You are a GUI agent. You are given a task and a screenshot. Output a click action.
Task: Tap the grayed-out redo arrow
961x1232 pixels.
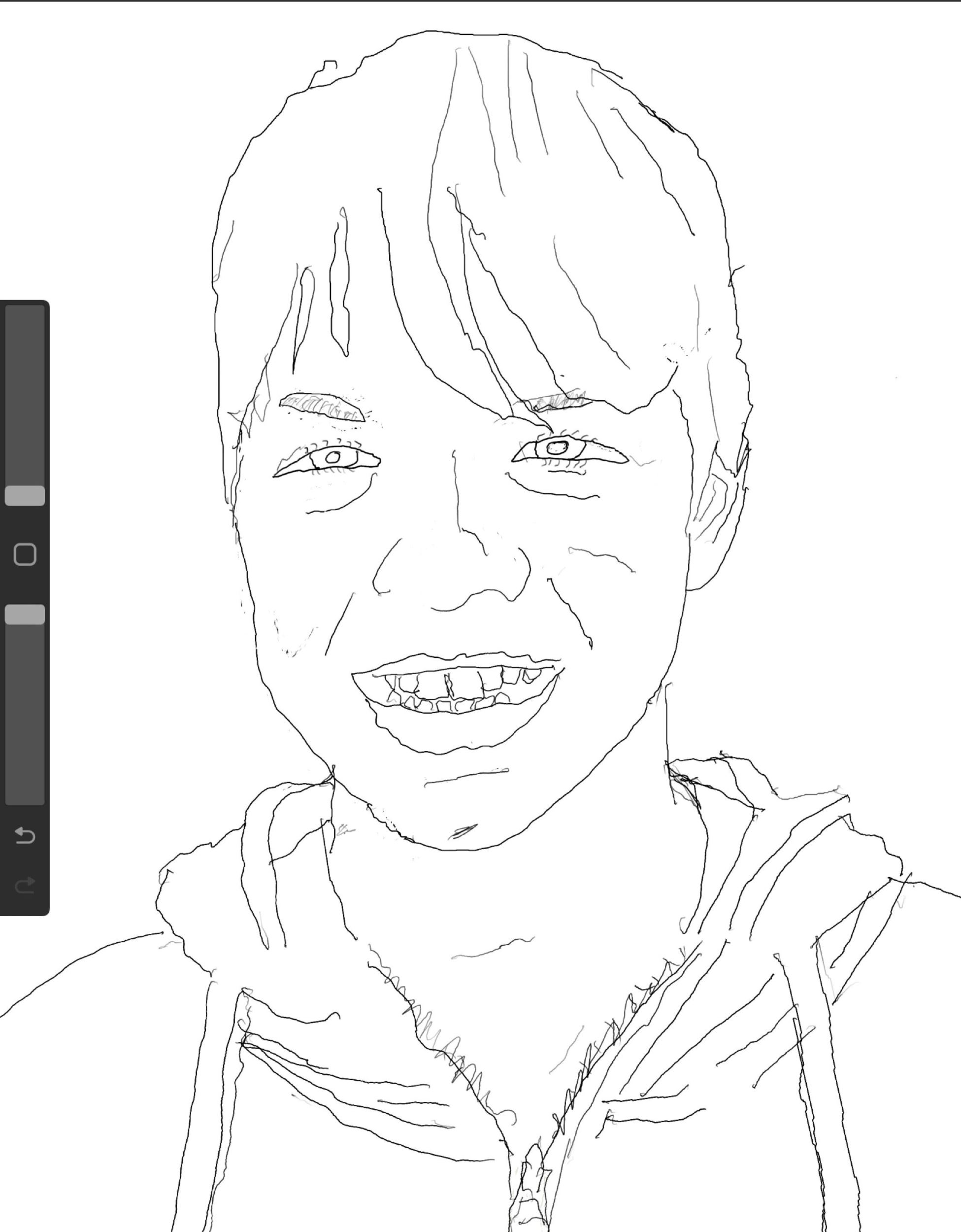pyautogui.click(x=25, y=885)
